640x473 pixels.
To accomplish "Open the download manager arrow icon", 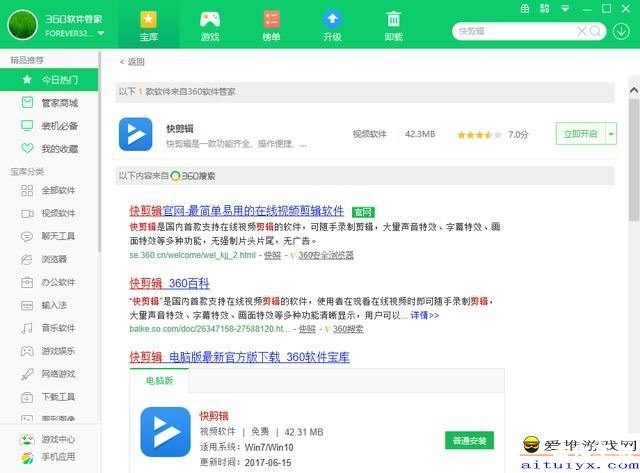I will 621,31.
